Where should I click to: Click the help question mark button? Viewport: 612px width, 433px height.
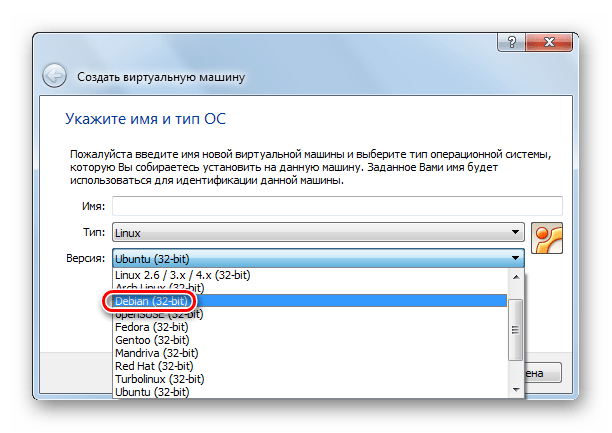(x=510, y=44)
